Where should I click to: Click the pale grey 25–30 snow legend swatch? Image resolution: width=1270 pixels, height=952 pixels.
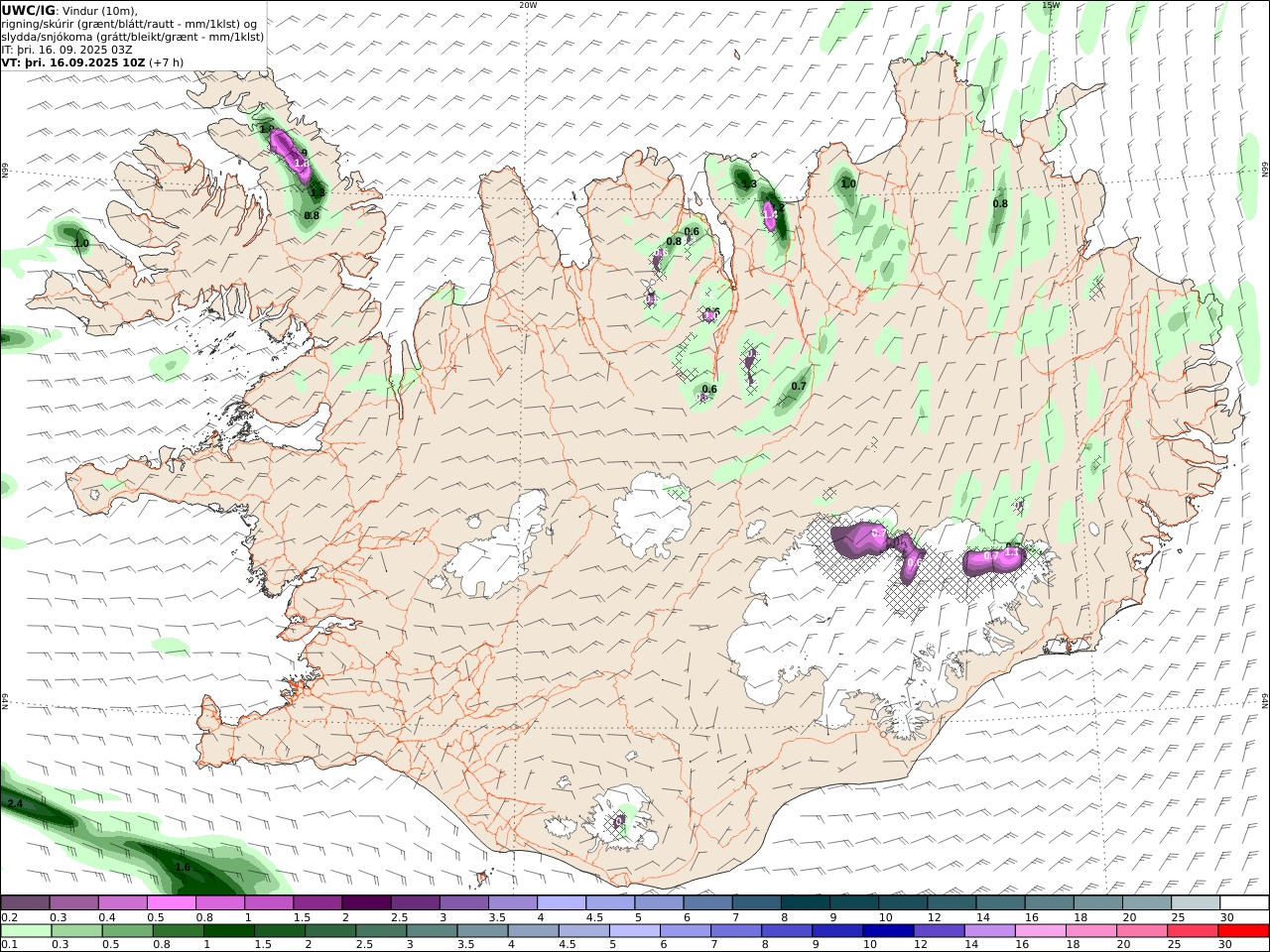coord(1195,903)
